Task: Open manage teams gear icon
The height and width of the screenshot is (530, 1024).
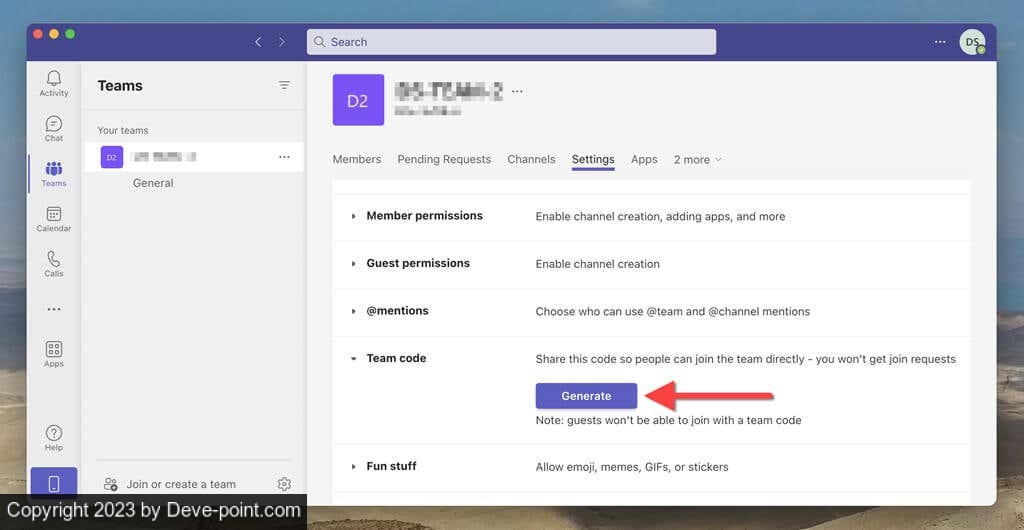Action: click(x=284, y=484)
